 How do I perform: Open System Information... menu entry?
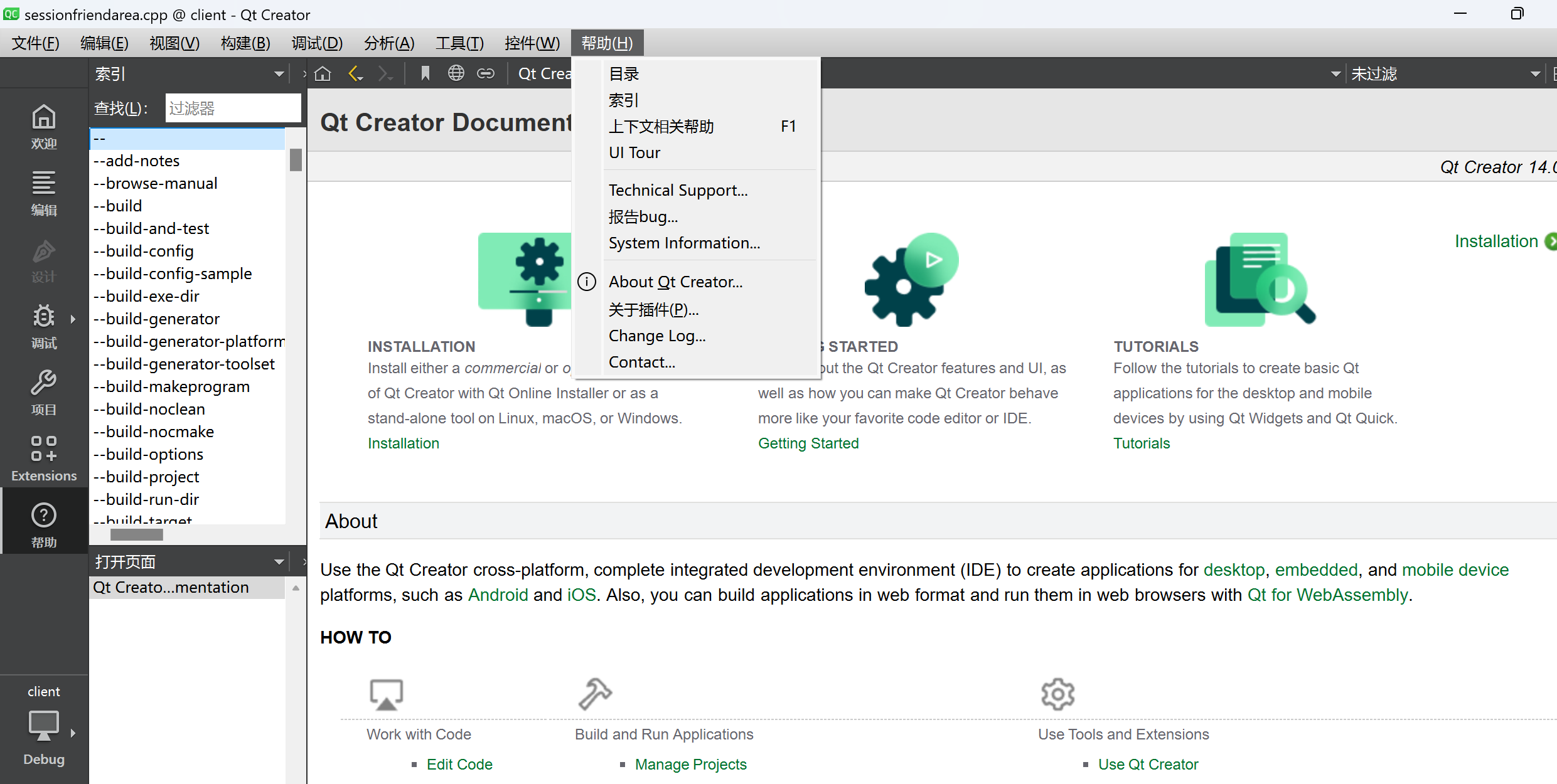697,243
